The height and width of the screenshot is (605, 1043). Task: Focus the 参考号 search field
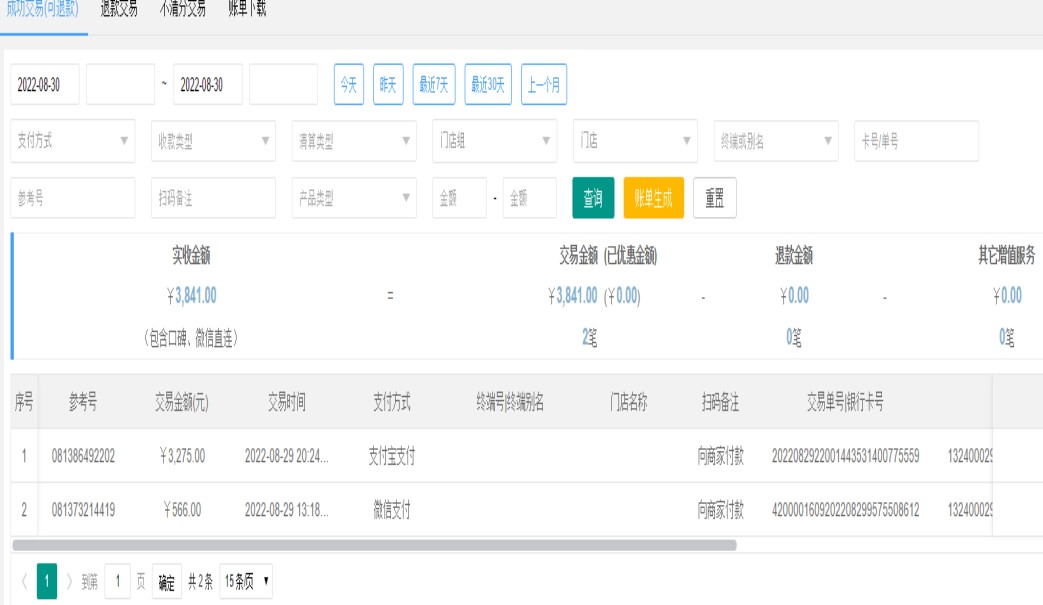coord(73,198)
